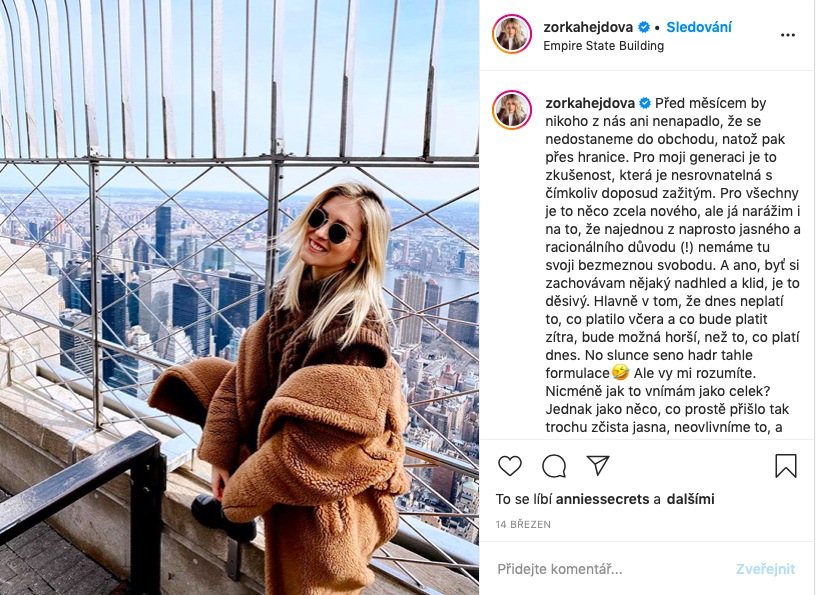
Task: Open the three-dots more options menu
Action: [x=788, y=35]
